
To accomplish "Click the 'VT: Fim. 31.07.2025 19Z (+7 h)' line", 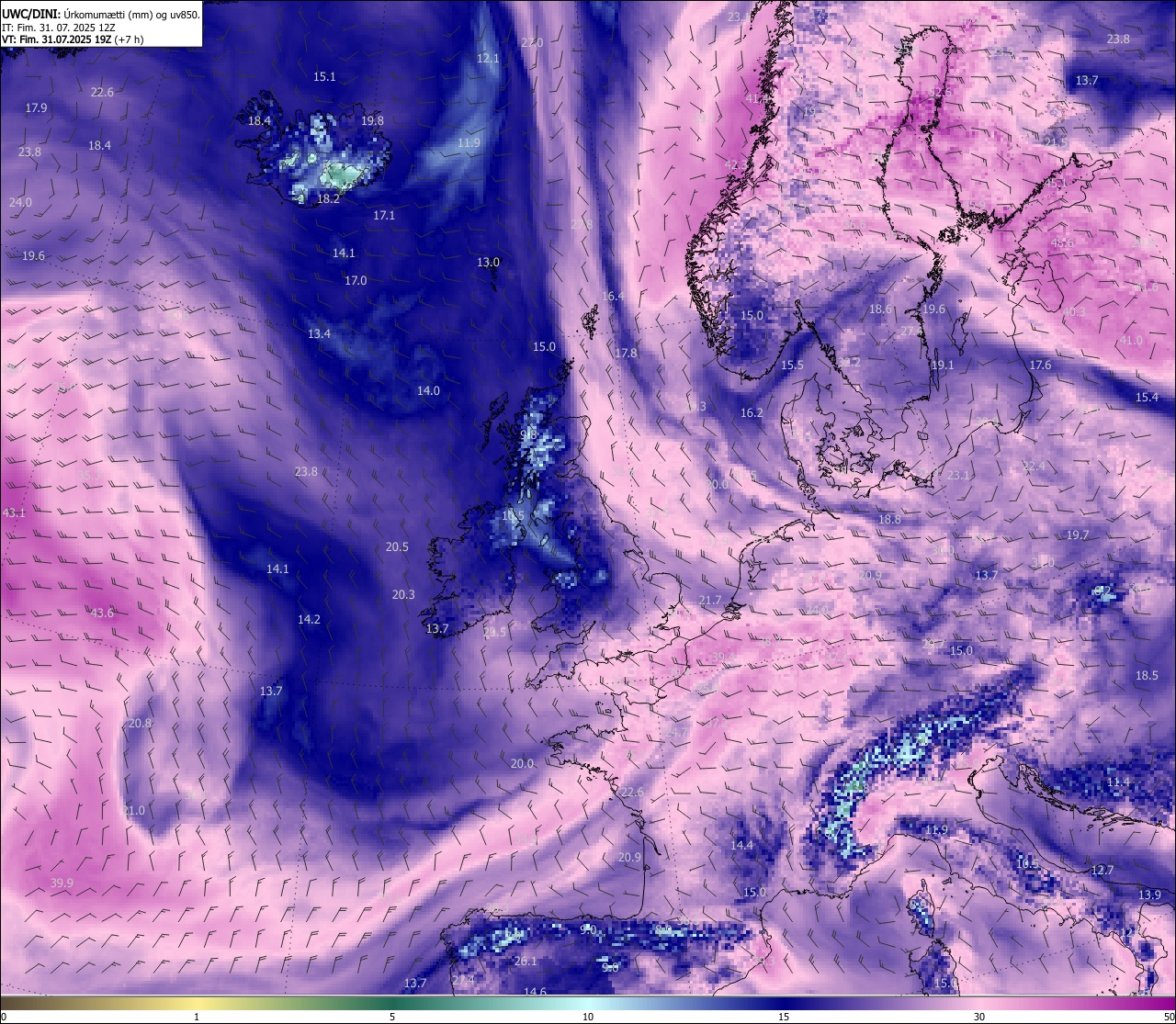I will [x=73, y=39].
